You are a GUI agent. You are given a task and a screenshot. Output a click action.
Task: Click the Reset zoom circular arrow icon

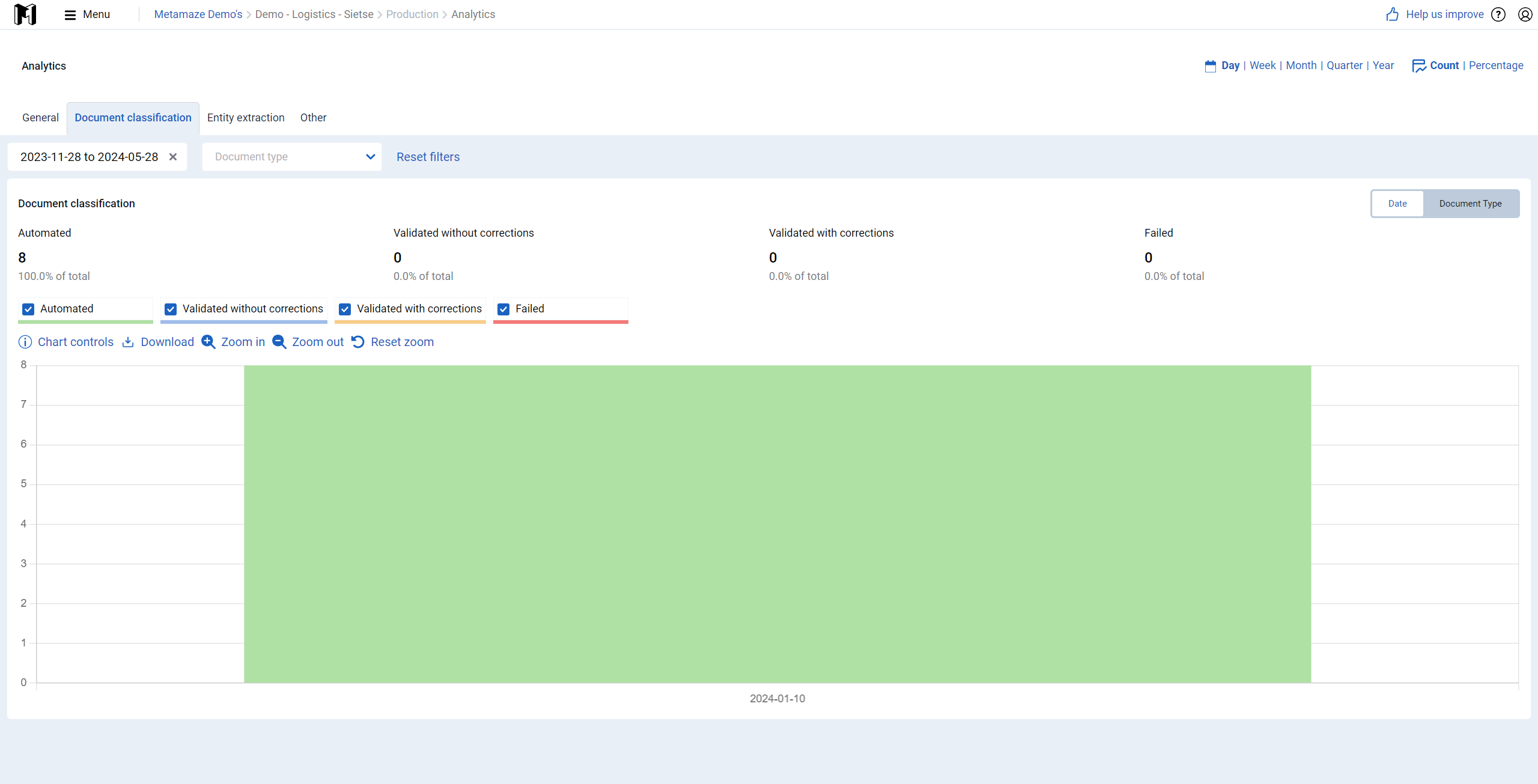coord(358,342)
